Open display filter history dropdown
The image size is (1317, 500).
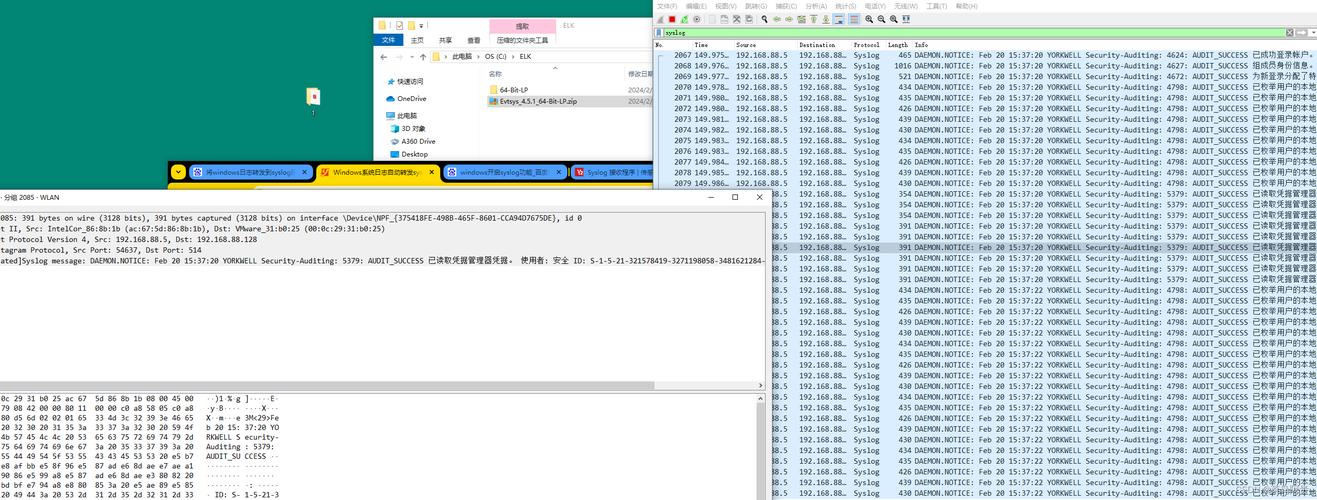point(1313,33)
